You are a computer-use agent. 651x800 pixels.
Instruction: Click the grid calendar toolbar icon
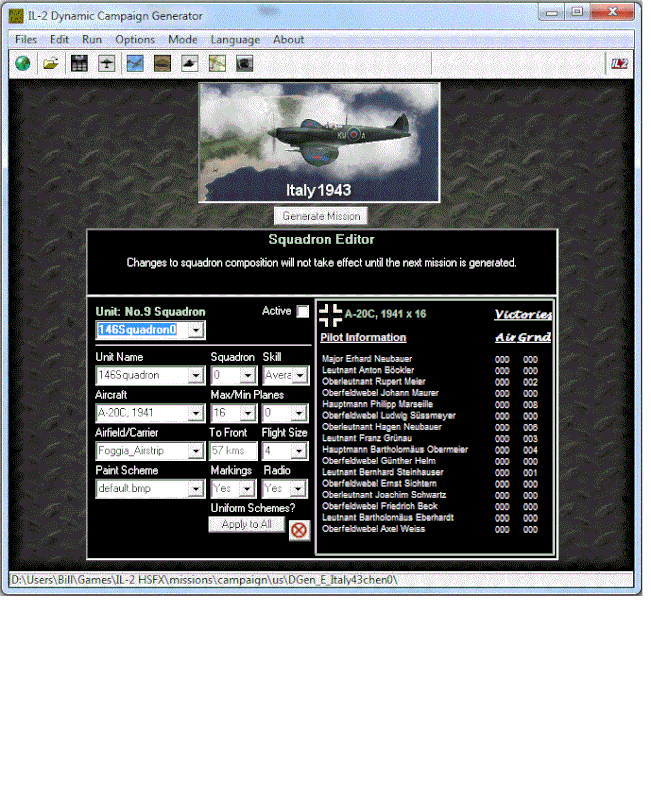tap(79, 64)
